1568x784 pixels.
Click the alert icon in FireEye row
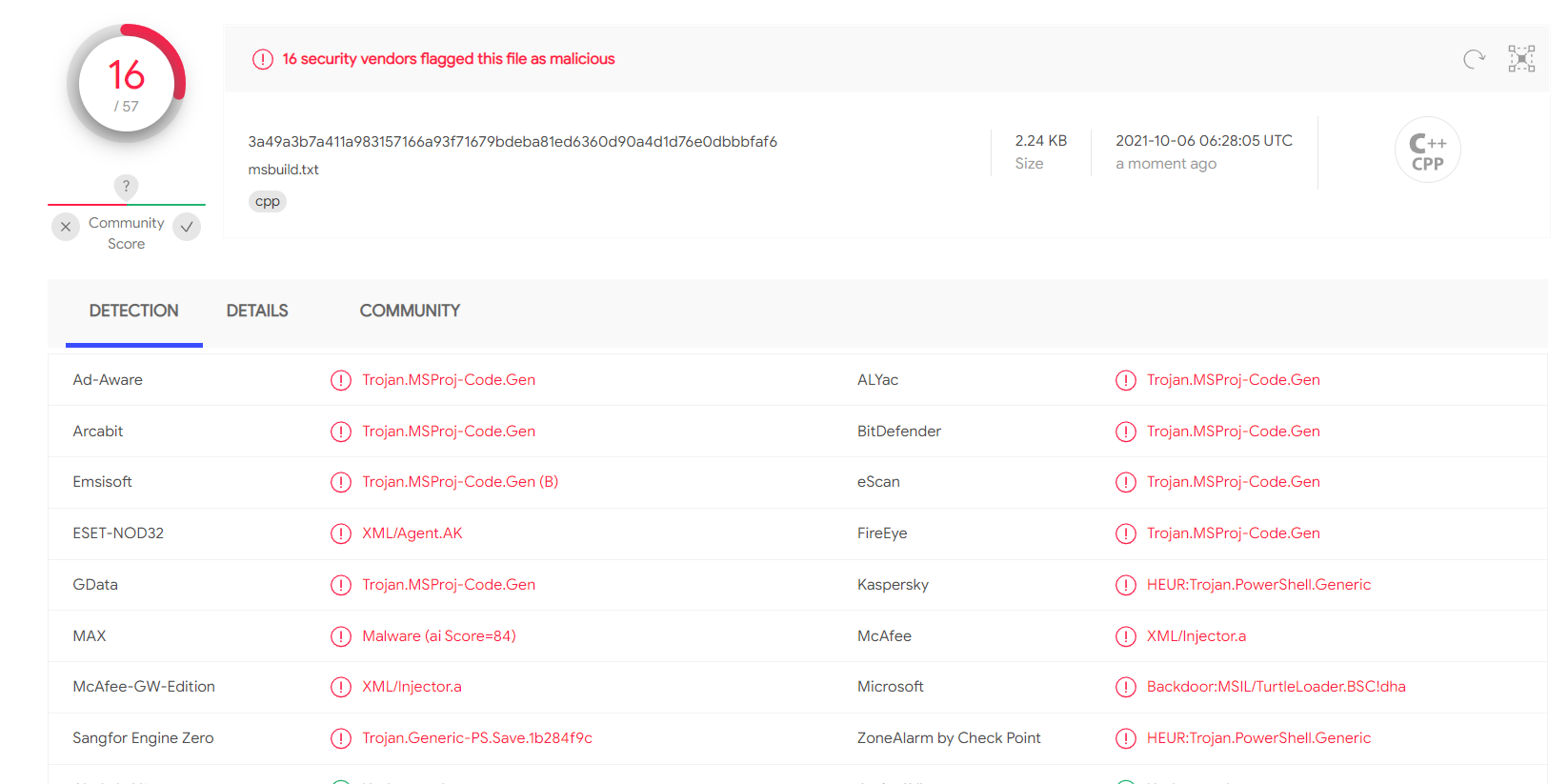[x=1126, y=533]
